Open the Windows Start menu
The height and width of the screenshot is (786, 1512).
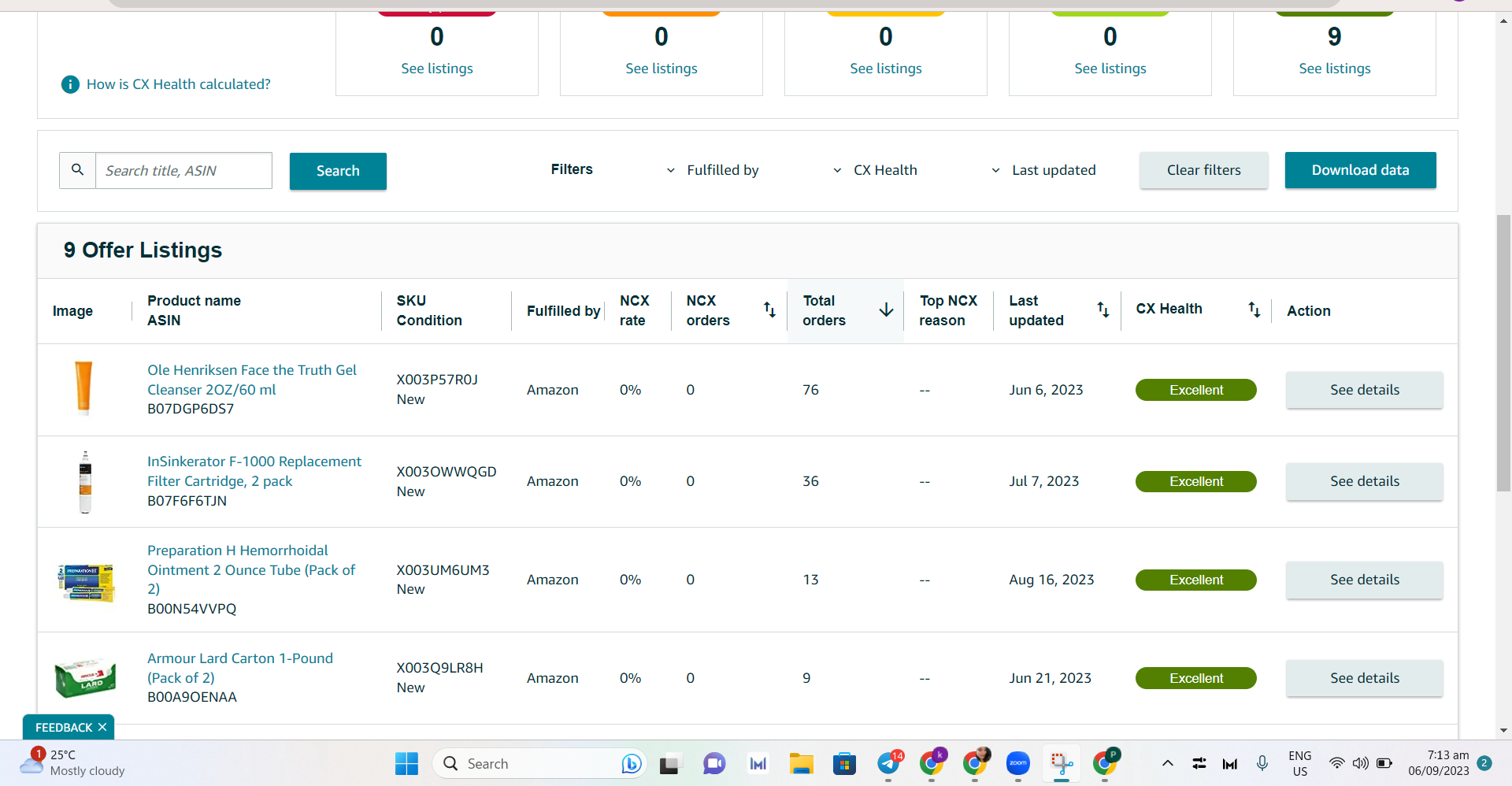coord(406,763)
